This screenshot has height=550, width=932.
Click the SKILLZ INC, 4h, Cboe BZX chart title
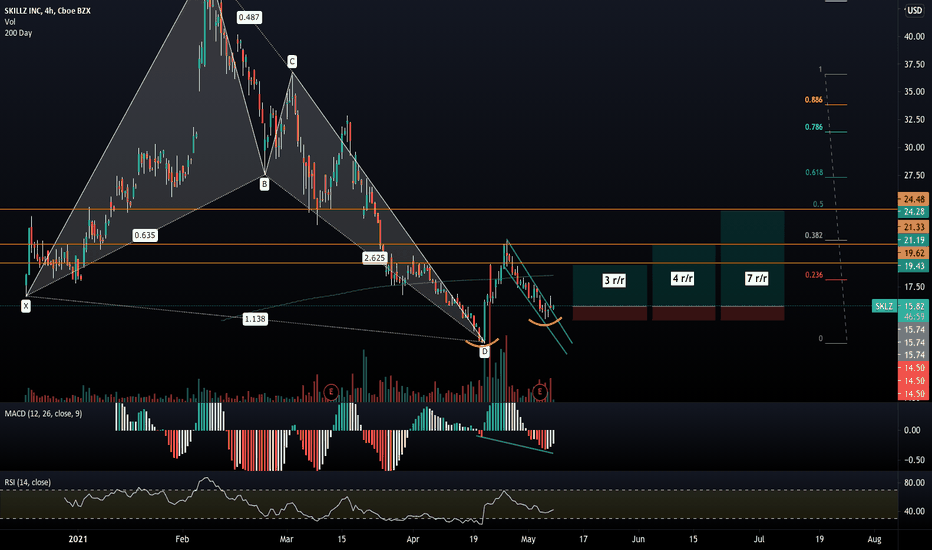click(48, 11)
